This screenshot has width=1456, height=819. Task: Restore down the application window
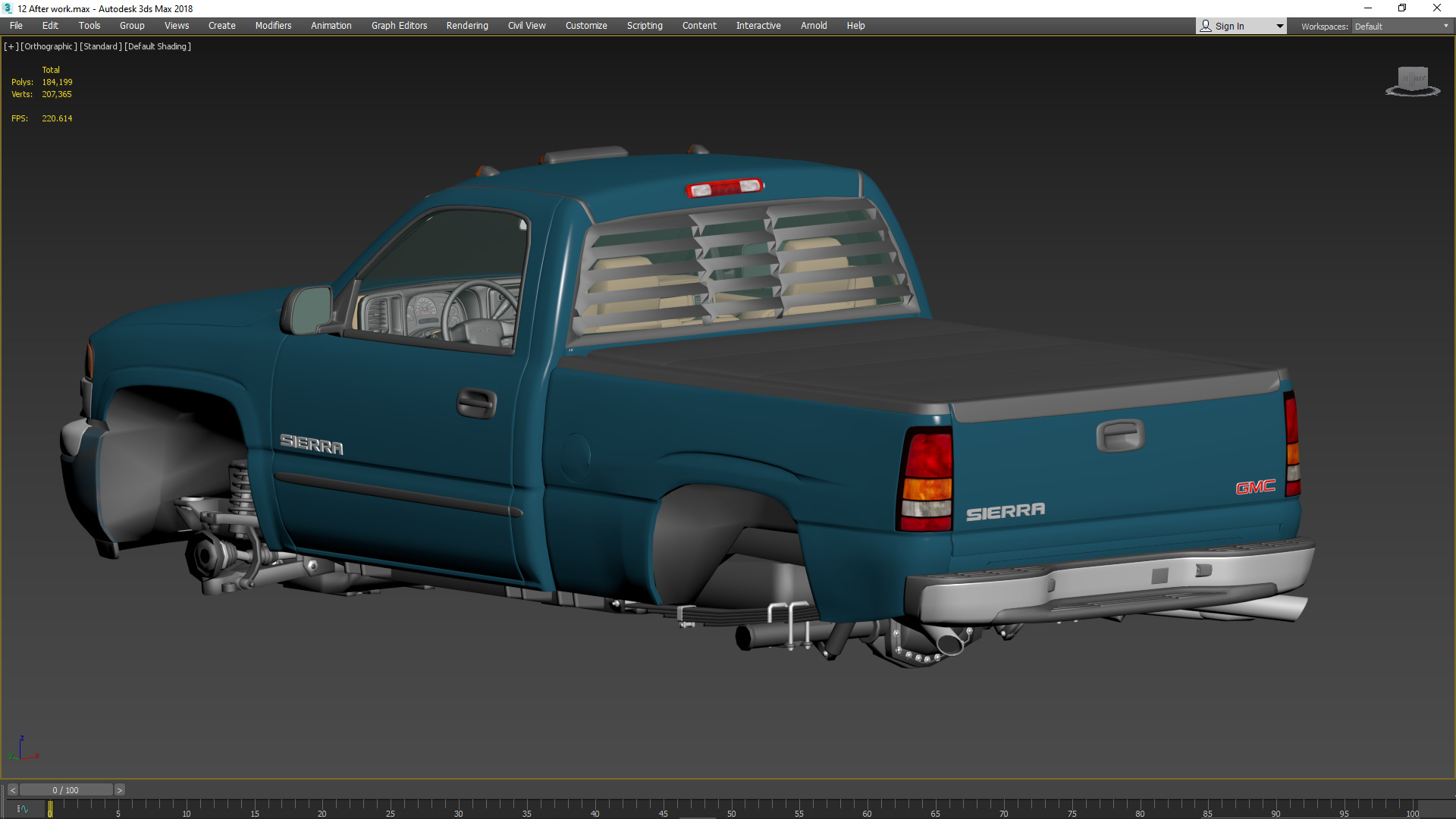pyautogui.click(x=1402, y=8)
